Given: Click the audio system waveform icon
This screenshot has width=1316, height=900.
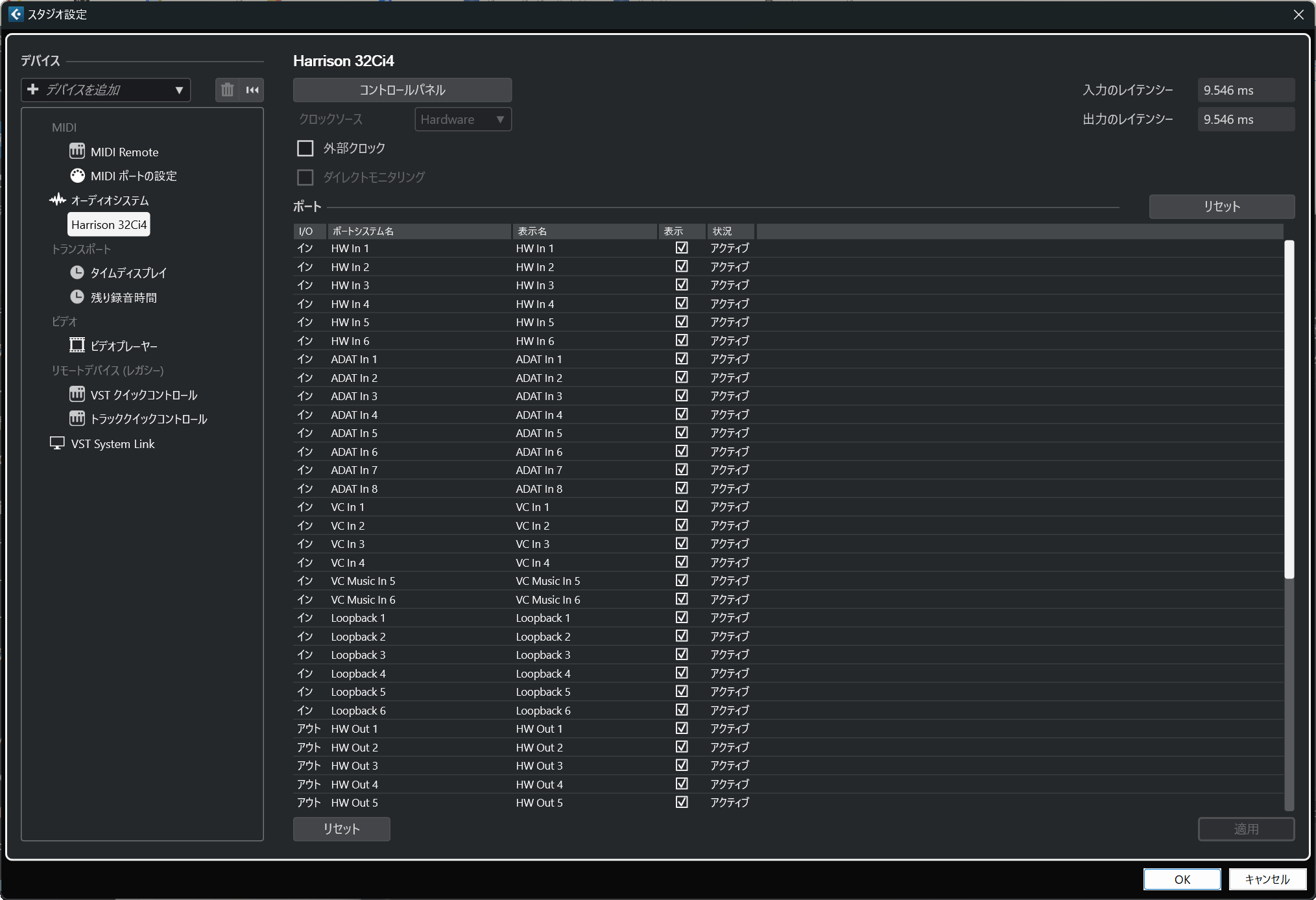Looking at the screenshot, I should (58, 200).
